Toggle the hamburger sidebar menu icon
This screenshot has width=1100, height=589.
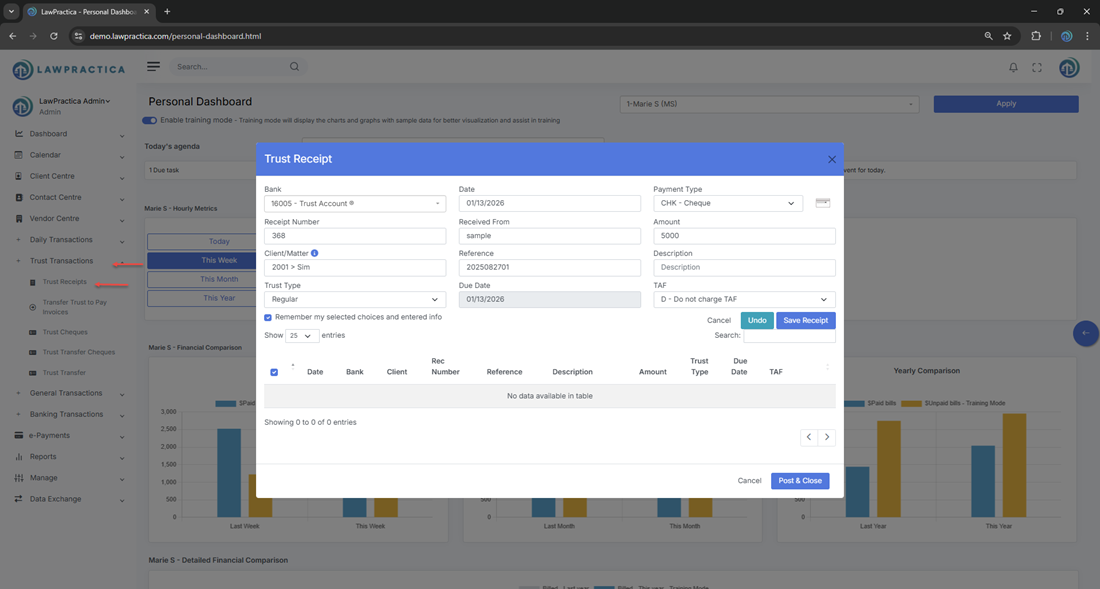pyautogui.click(x=153, y=67)
